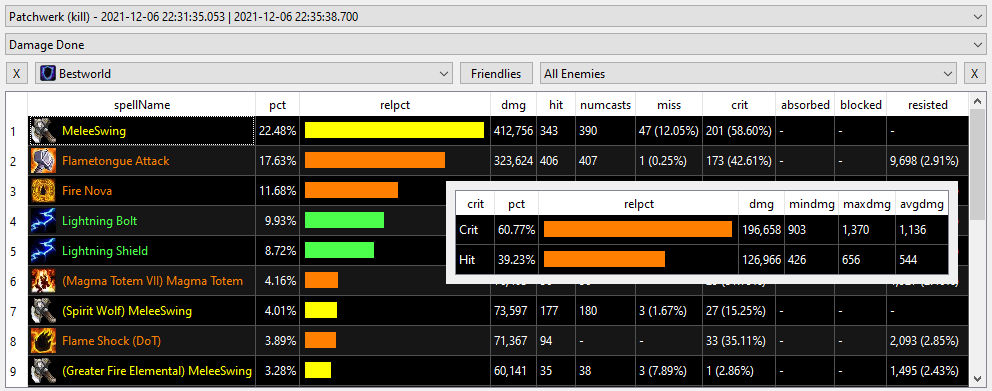992x391 pixels.
Task: Sort by the blocked column header
Action: click(860, 105)
